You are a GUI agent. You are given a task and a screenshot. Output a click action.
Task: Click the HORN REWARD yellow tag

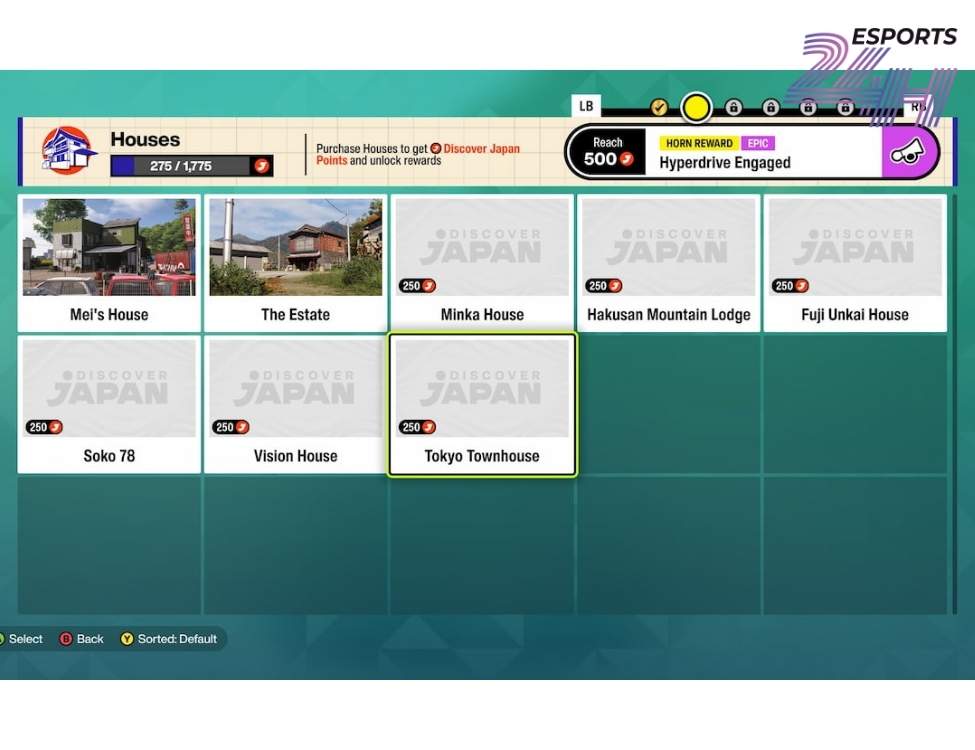click(x=699, y=143)
